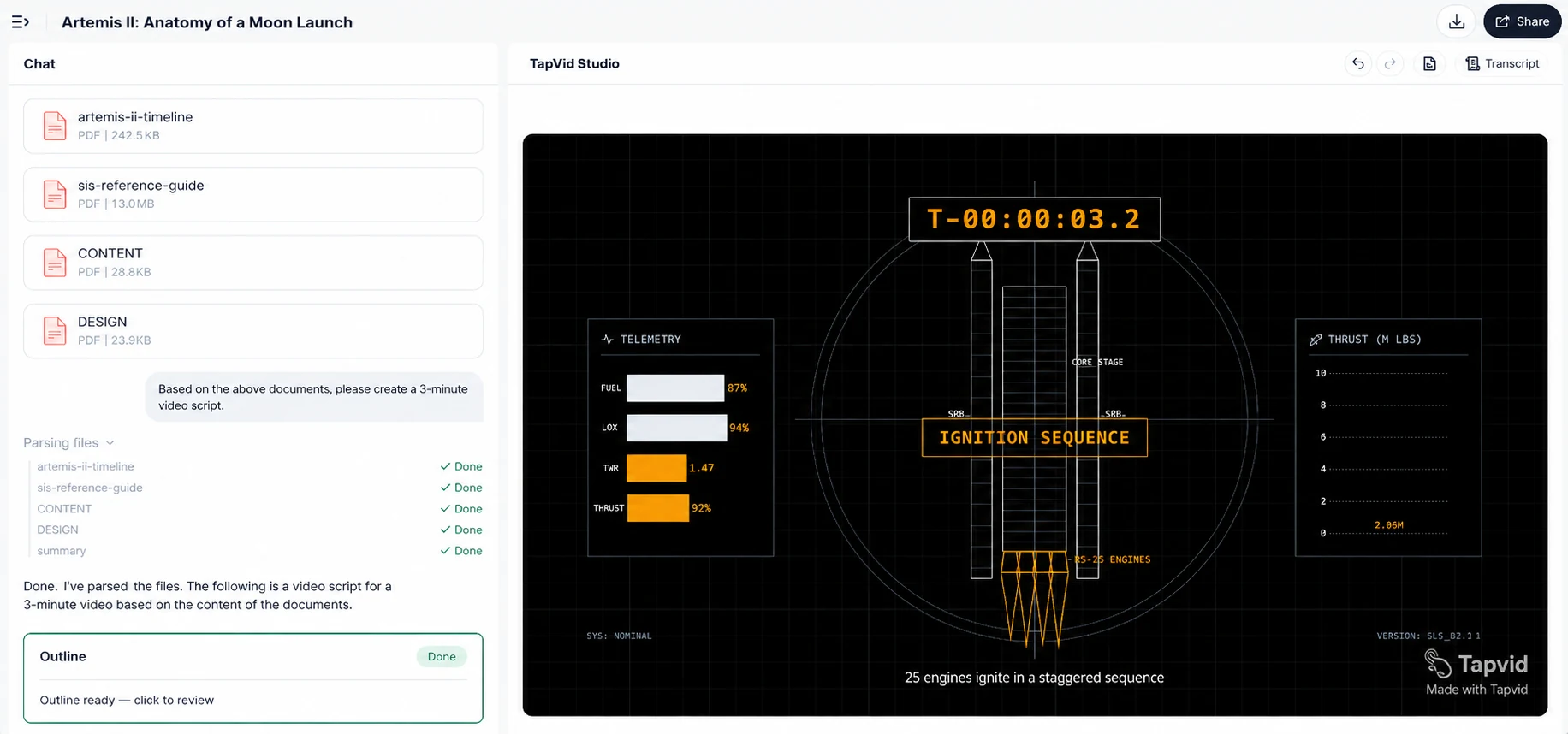Redo the action in TapVid Studio
Image resolution: width=1568 pixels, height=734 pixels.
pyautogui.click(x=1390, y=63)
